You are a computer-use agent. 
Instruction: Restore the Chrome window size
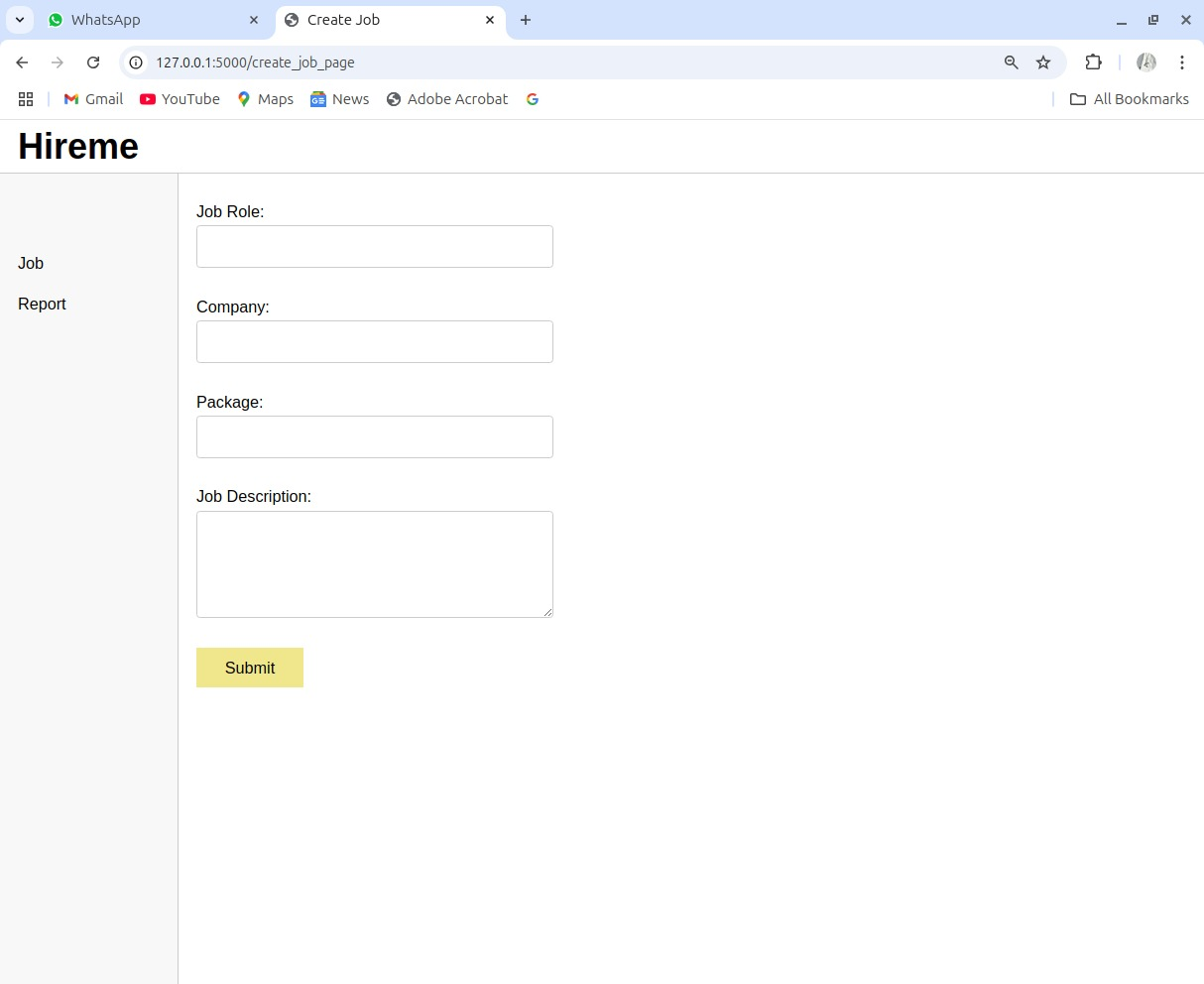(1153, 20)
